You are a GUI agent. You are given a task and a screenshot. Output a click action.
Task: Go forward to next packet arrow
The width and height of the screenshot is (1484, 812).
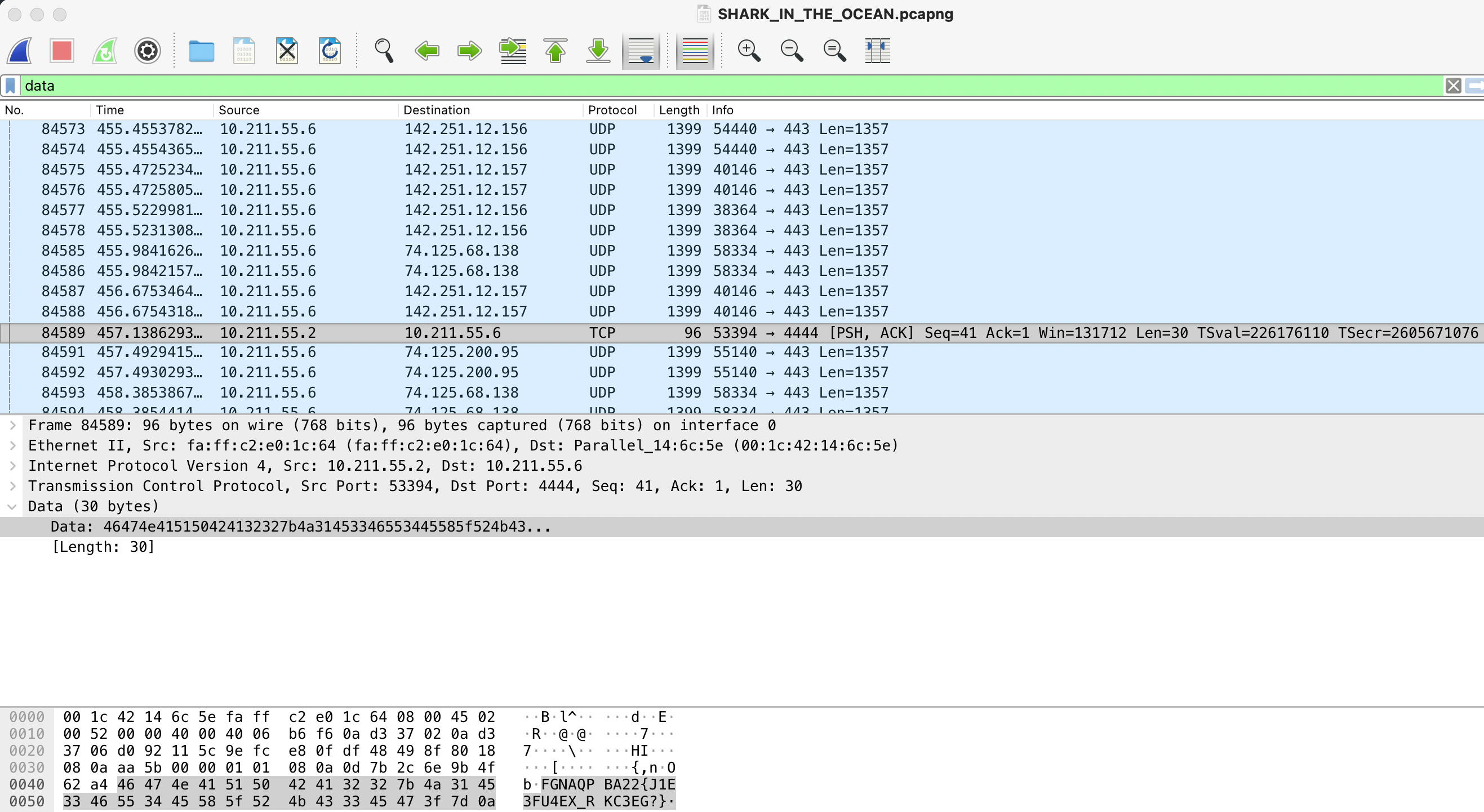(469, 51)
